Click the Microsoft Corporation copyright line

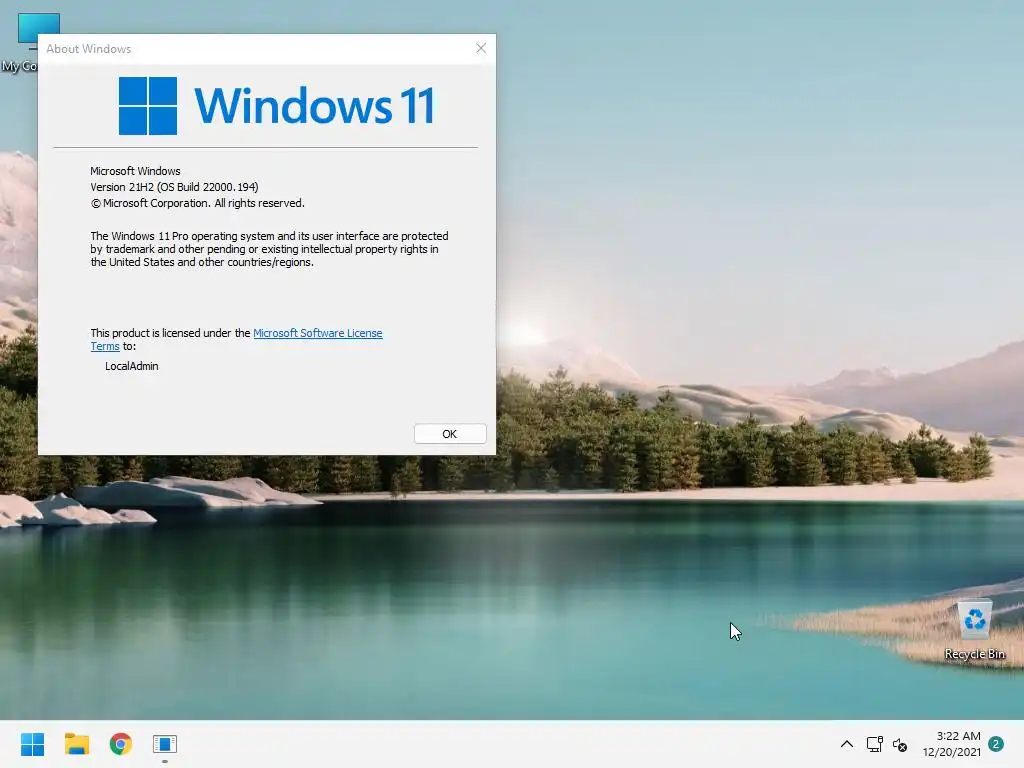coord(197,203)
